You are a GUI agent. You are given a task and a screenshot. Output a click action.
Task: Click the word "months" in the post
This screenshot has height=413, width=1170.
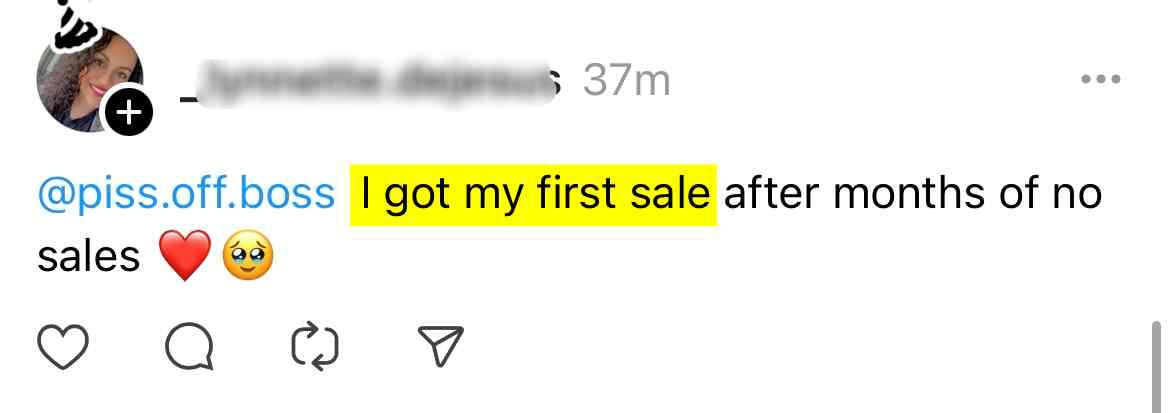915,194
